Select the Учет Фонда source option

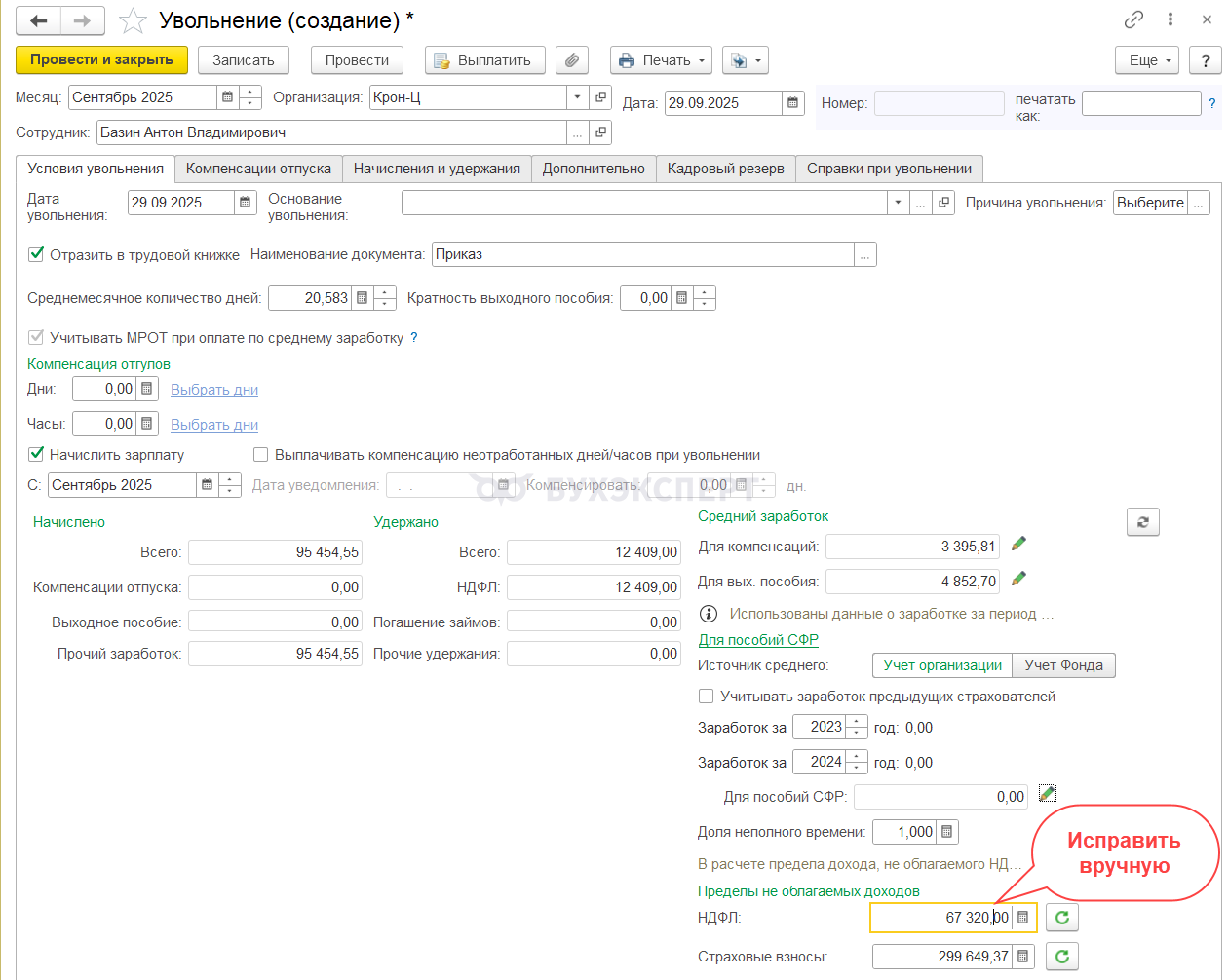click(1063, 665)
